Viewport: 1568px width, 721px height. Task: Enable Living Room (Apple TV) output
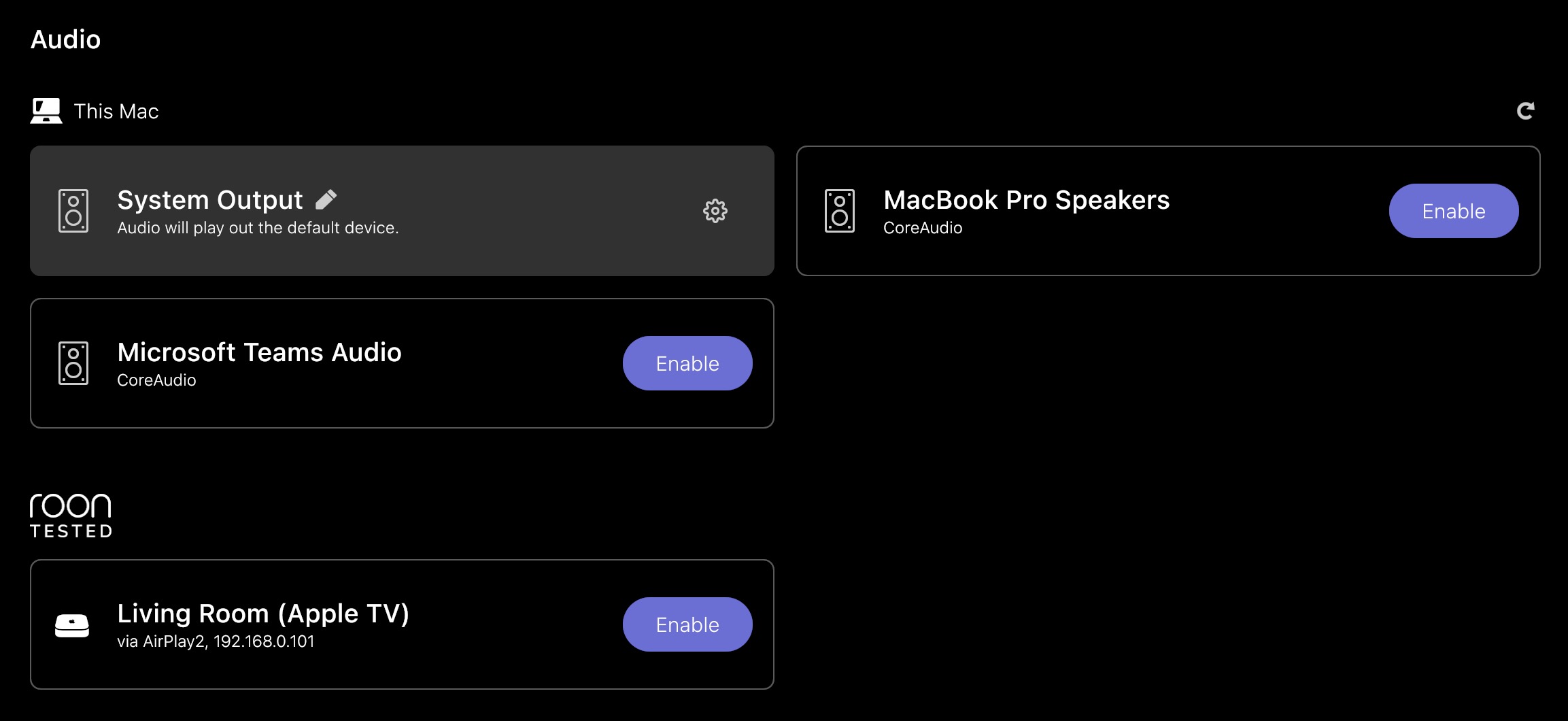tap(687, 624)
